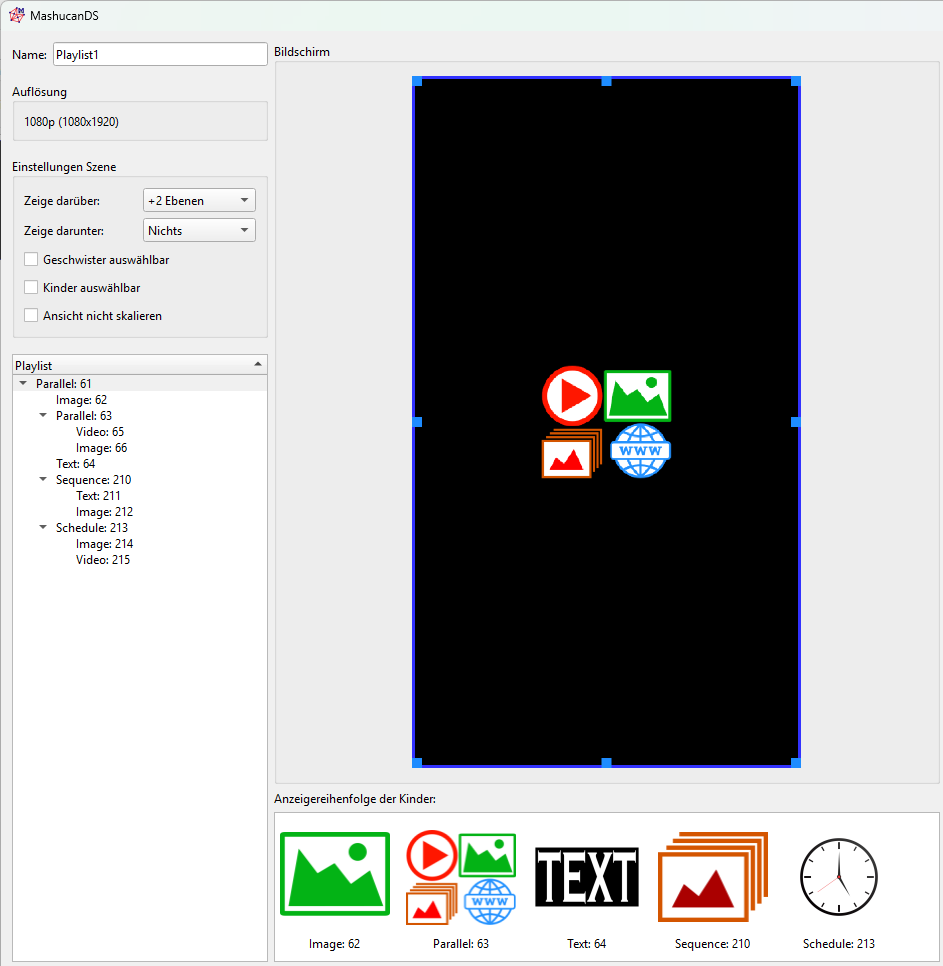943x966 pixels.
Task: Check Ansicht nicht skalieren option
Action: pos(31,316)
